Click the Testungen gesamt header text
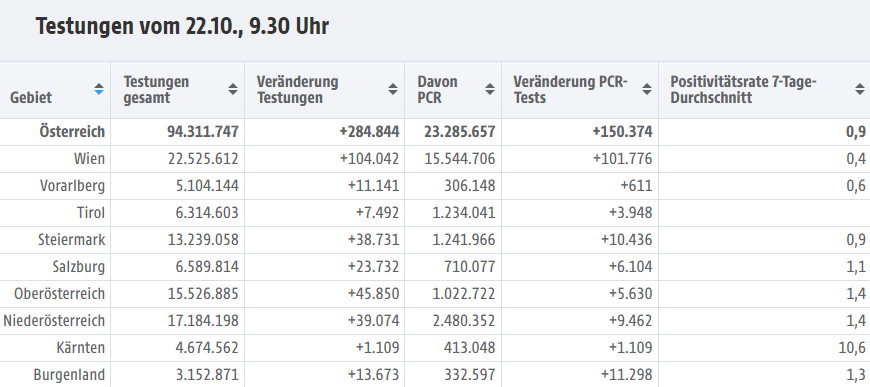 pos(156,89)
